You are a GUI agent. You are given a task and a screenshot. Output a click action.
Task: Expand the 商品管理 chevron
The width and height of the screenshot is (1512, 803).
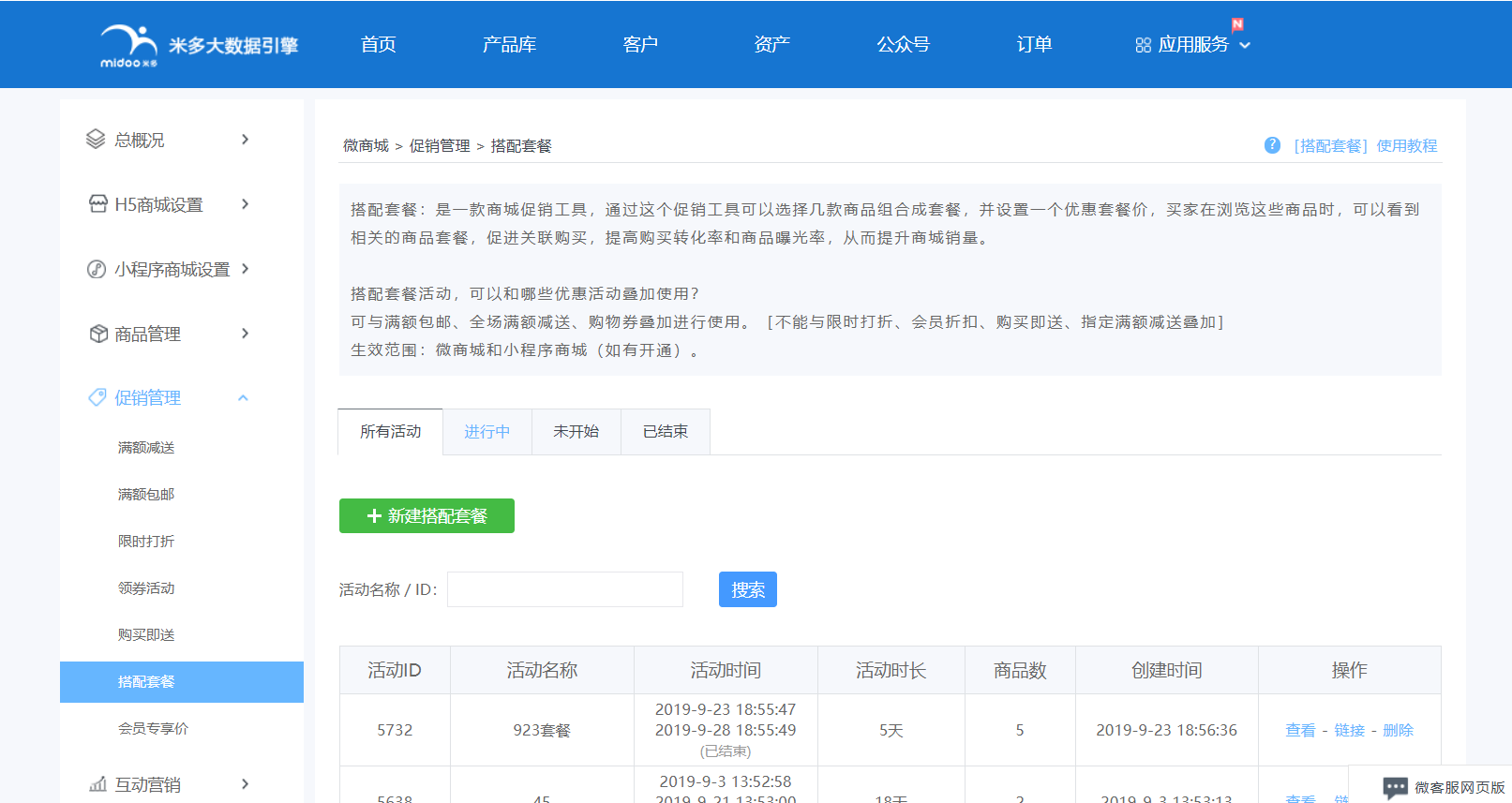tap(245, 334)
